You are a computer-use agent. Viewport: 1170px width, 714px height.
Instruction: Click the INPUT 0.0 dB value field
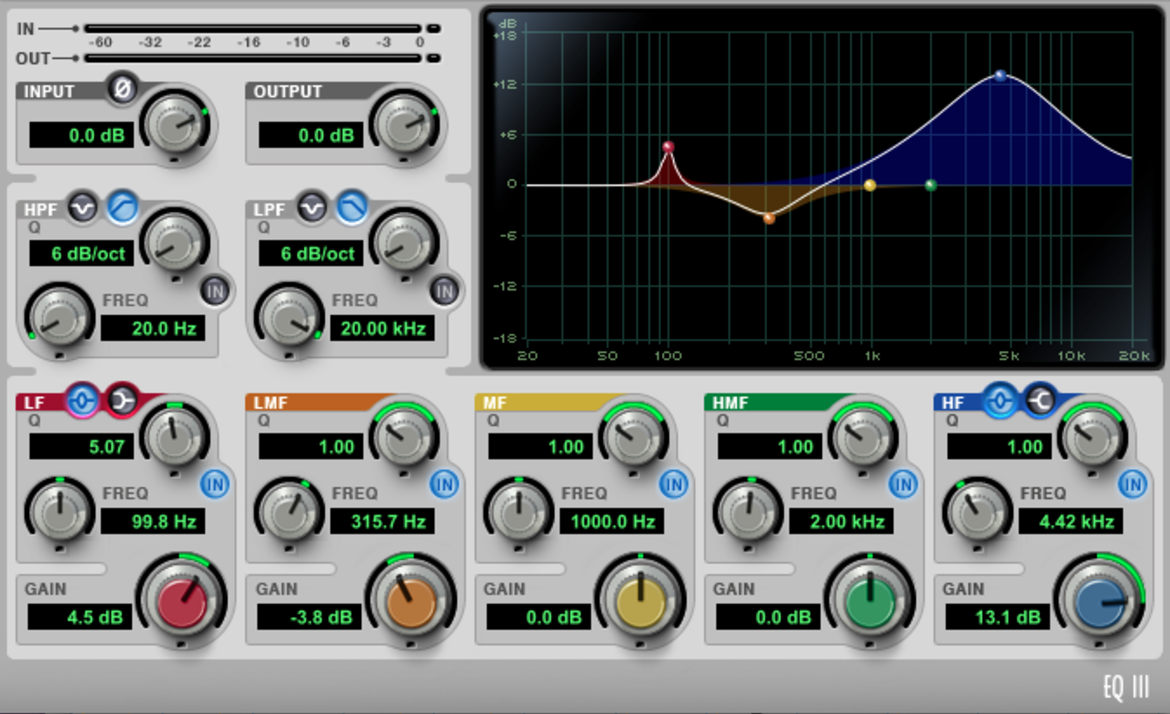pyautogui.click(x=81, y=135)
